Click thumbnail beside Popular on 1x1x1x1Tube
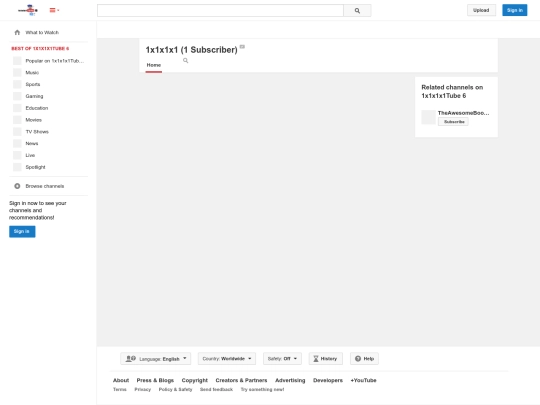The width and height of the screenshot is (540, 405). tap(17, 61)
